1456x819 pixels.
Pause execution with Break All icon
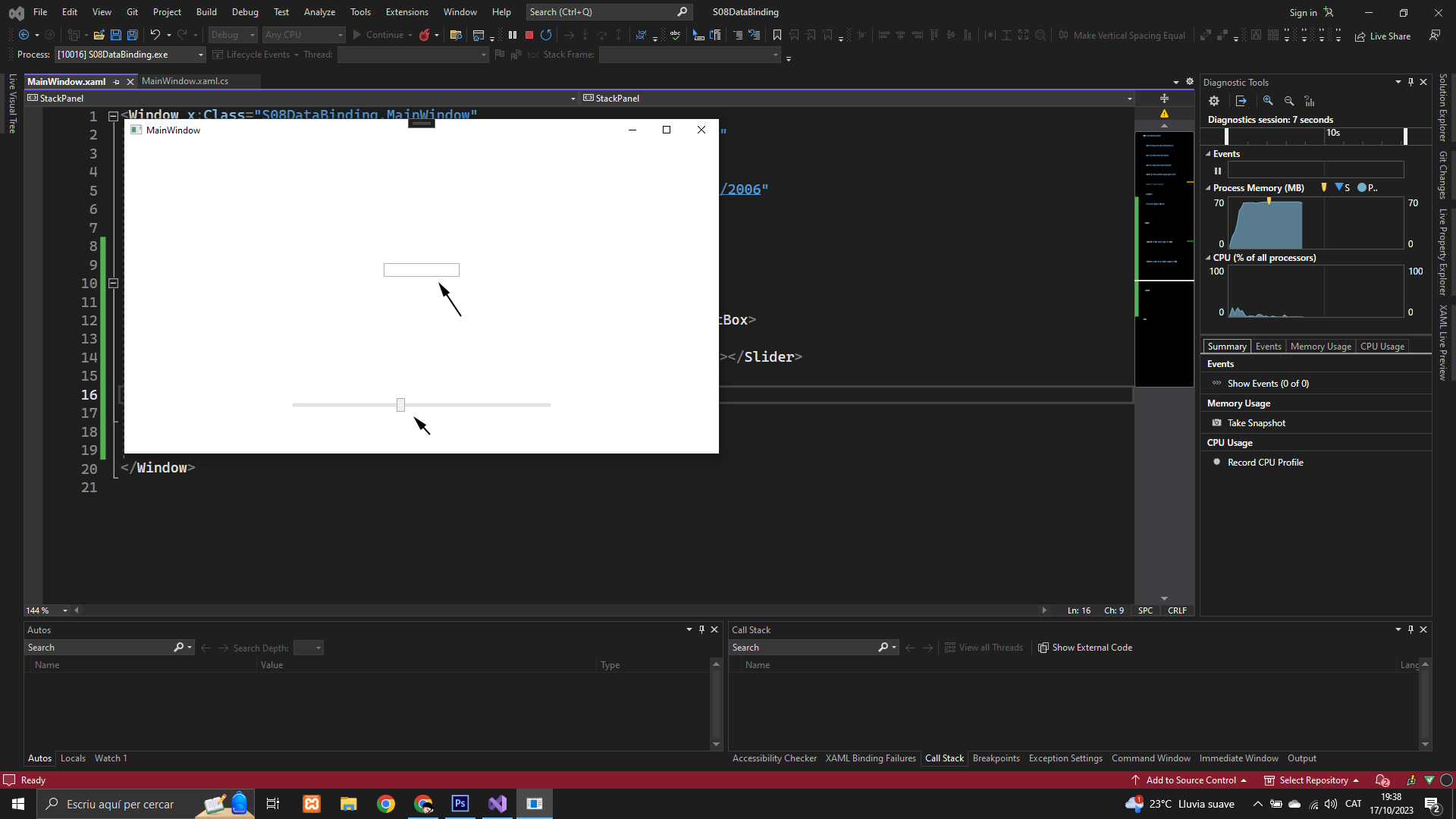(513, 35)
